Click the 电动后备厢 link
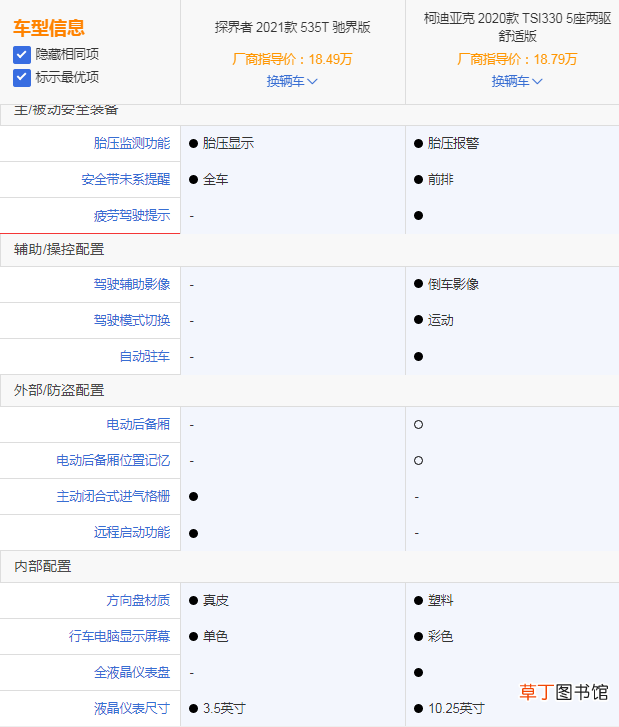Image resolution: width=619 pixels, height=727 pixels. click(138, 424)
